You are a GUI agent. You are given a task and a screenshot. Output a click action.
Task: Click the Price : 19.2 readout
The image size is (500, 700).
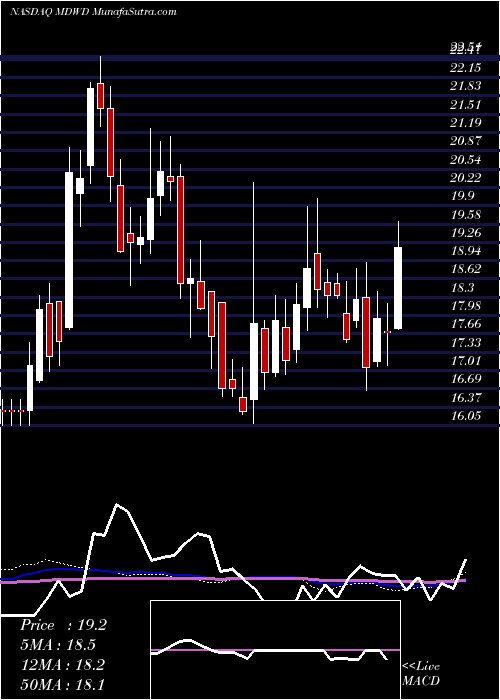[63, 625]
